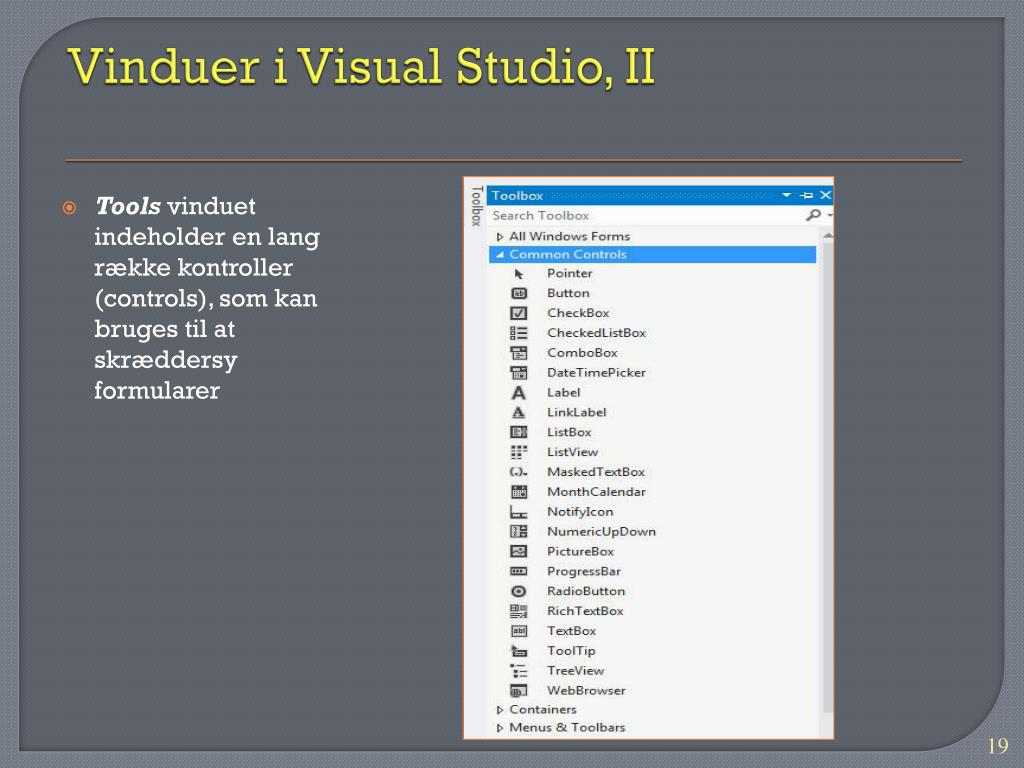Select the RichTextBox text entry
This screenshot has height=768, width=1024.
[585, 611]
